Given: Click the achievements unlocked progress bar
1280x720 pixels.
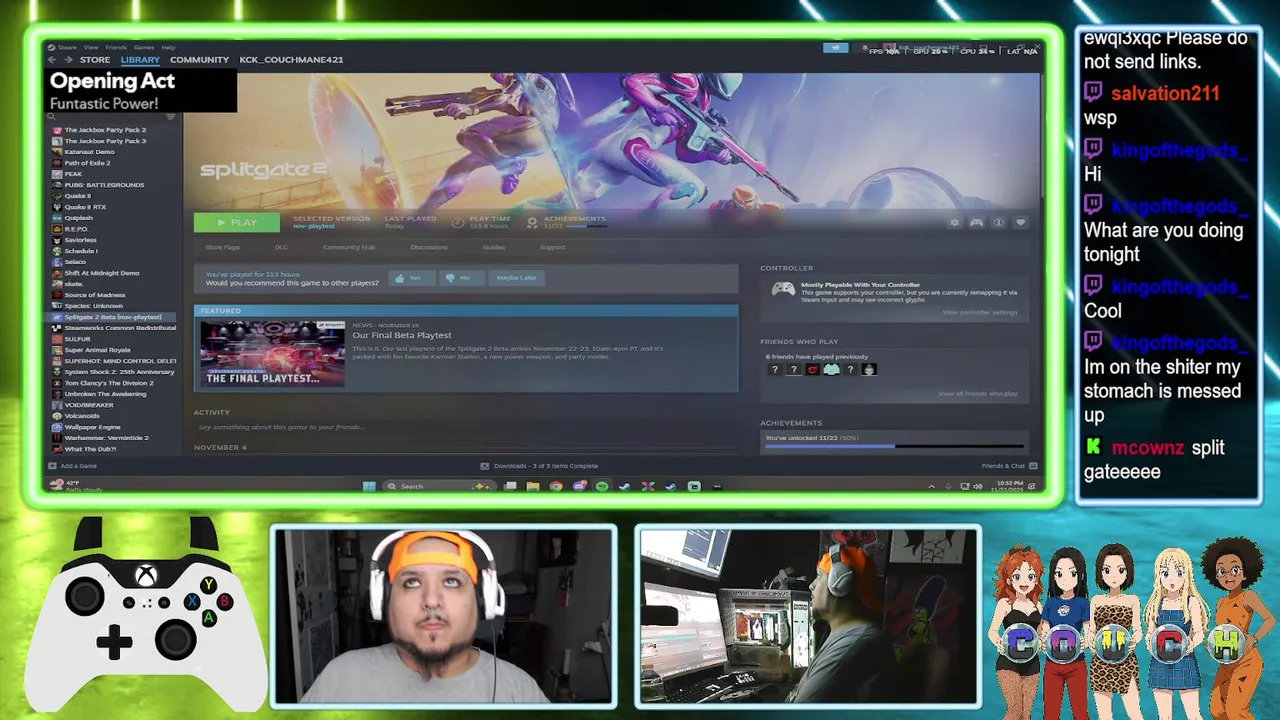Looking at the screenshot, I should [895, 446].
